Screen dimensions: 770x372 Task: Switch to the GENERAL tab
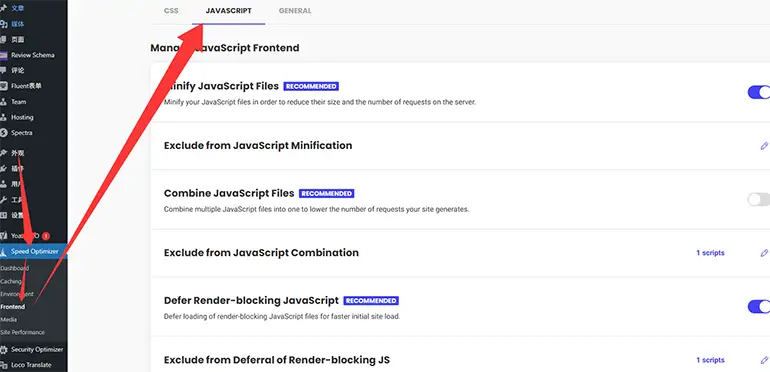[x=295, y=11]
